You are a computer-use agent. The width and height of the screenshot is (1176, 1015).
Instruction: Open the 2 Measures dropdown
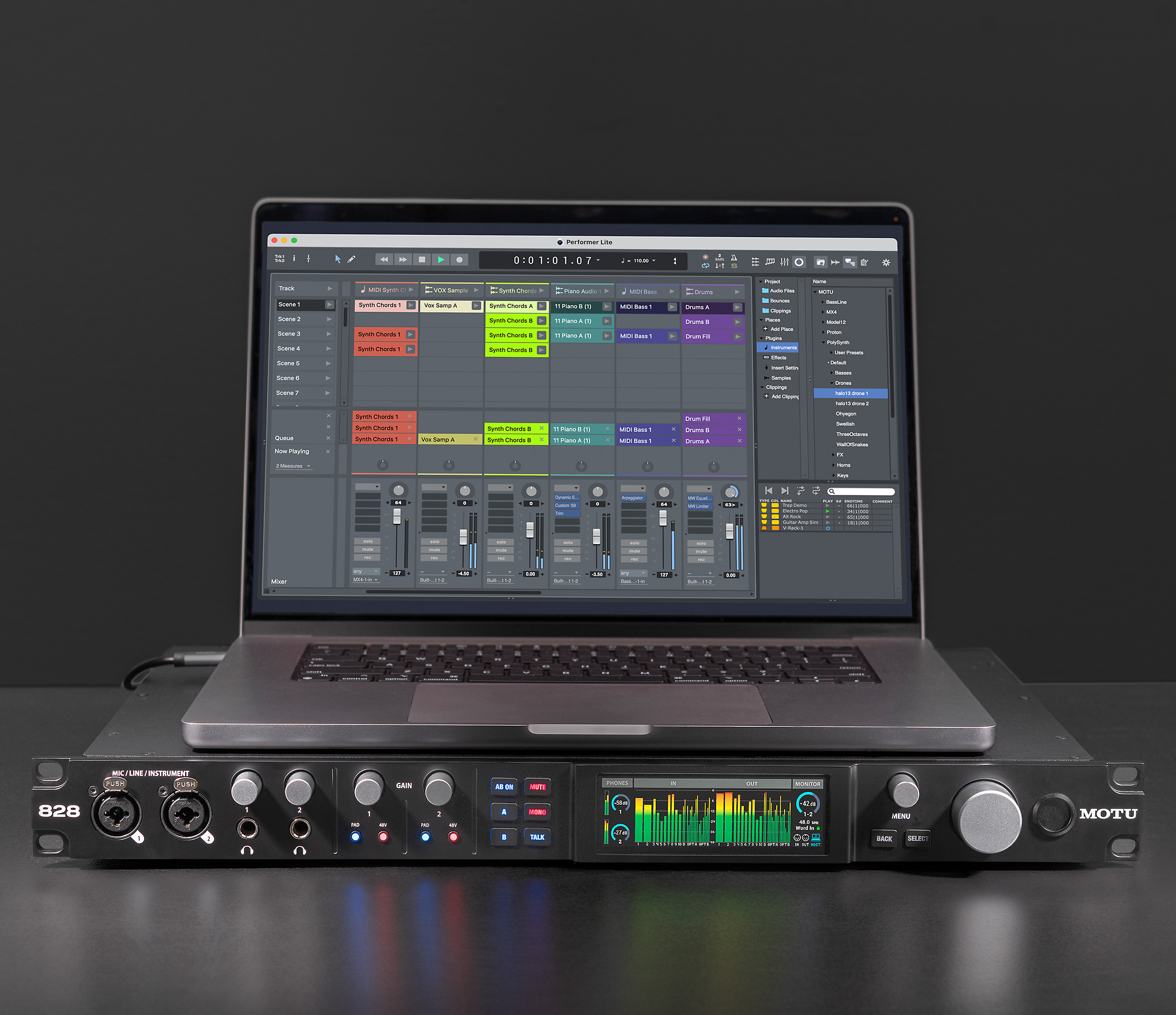coord(293,466)
